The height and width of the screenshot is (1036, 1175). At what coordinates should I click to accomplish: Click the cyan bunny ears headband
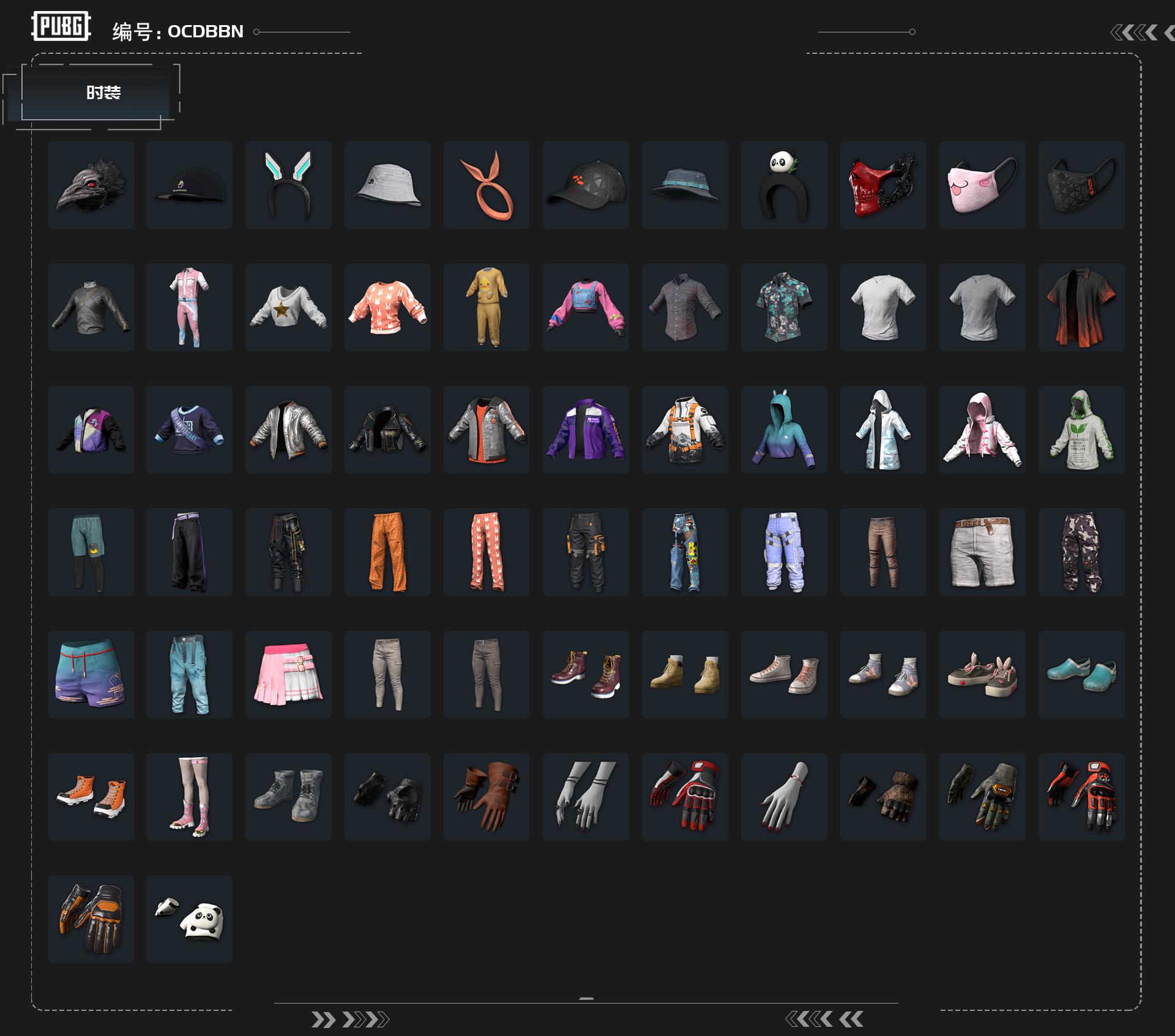click(x=288, y=185)
